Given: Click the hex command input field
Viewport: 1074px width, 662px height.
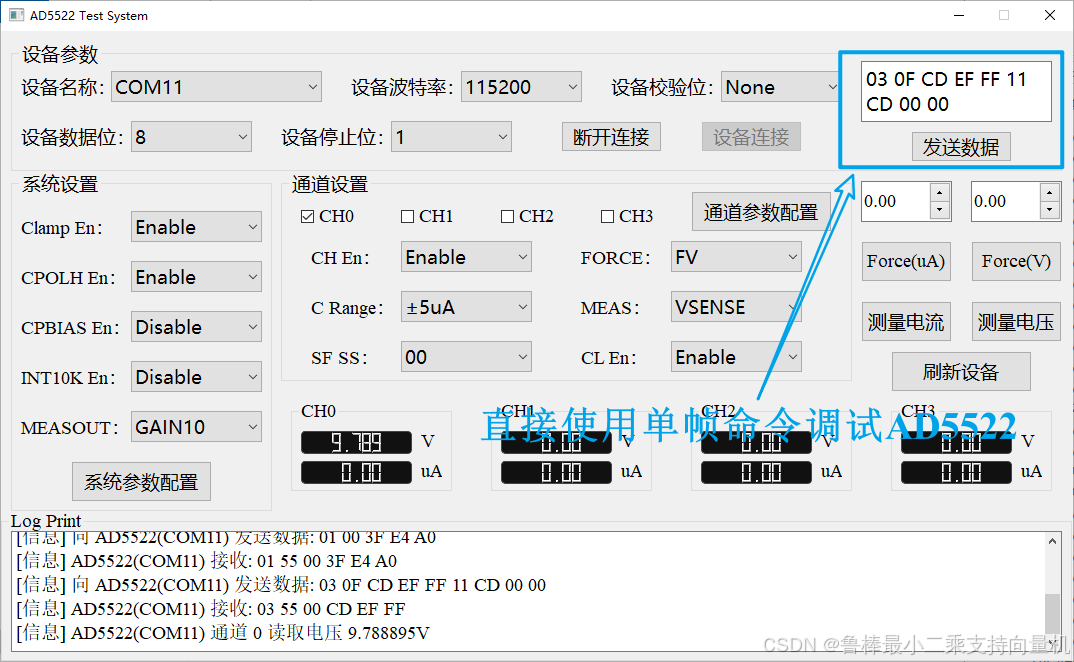Looking at the screenshot, I should 956,91.
